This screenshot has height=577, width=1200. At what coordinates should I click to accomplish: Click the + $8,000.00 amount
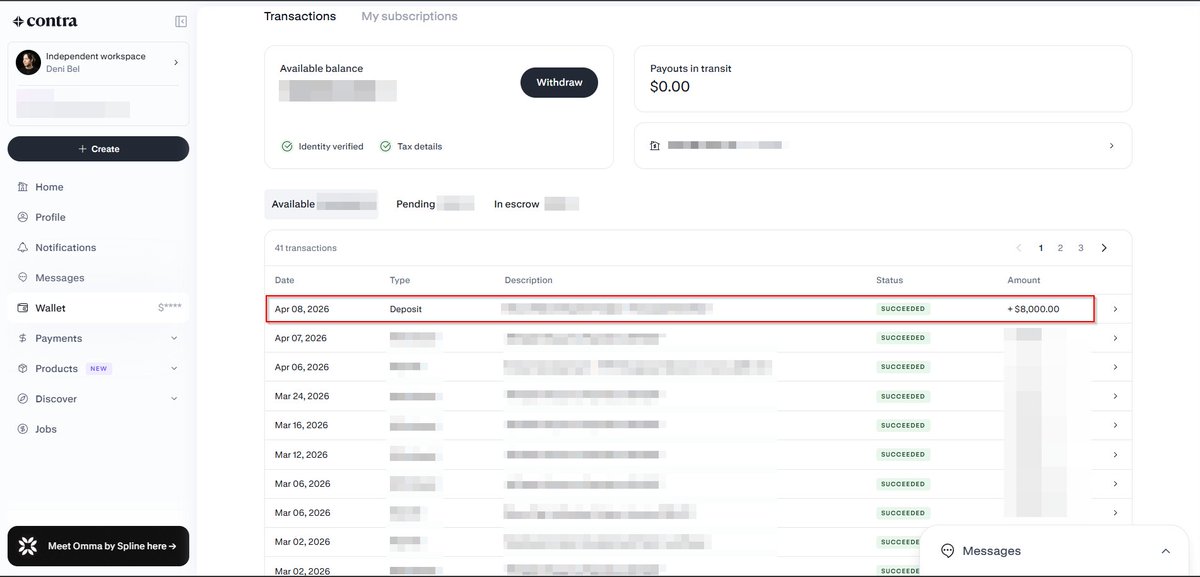coord(1033,309)
